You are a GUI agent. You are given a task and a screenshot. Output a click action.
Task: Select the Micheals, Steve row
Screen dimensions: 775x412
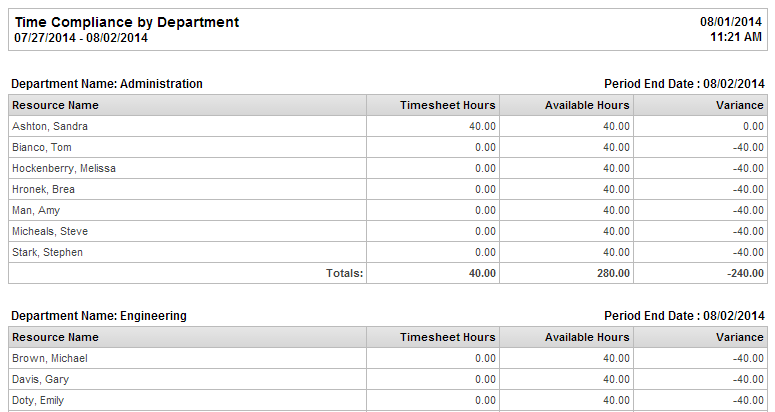[388, 231]
